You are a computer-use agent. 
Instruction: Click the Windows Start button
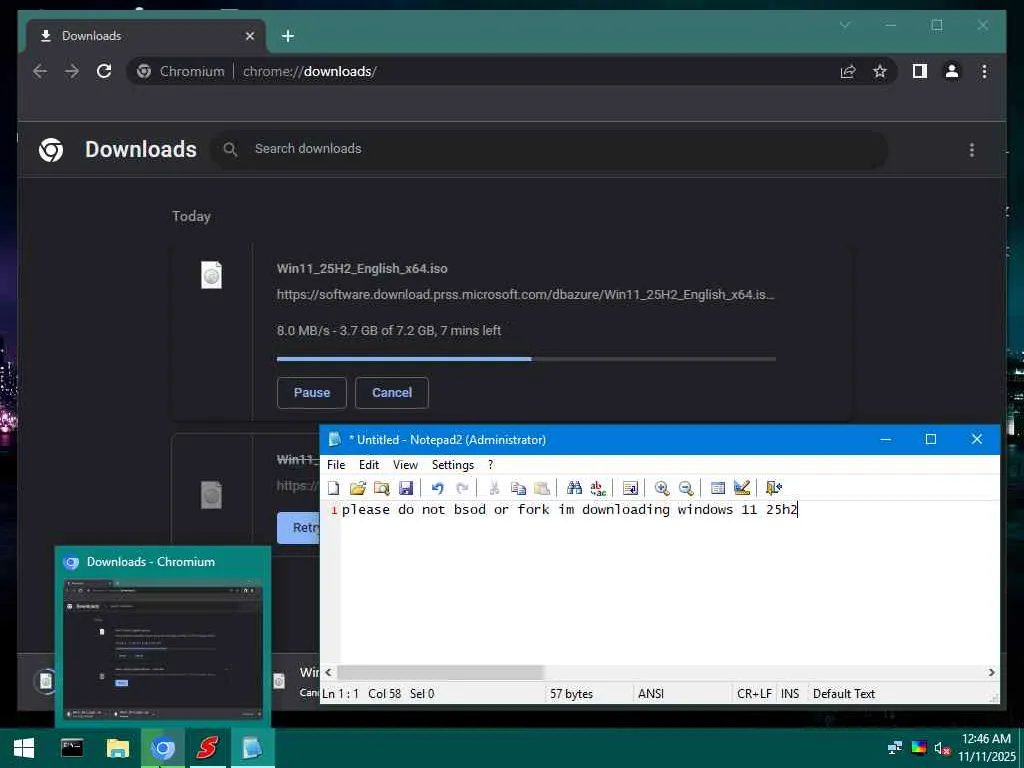(24, 748)
